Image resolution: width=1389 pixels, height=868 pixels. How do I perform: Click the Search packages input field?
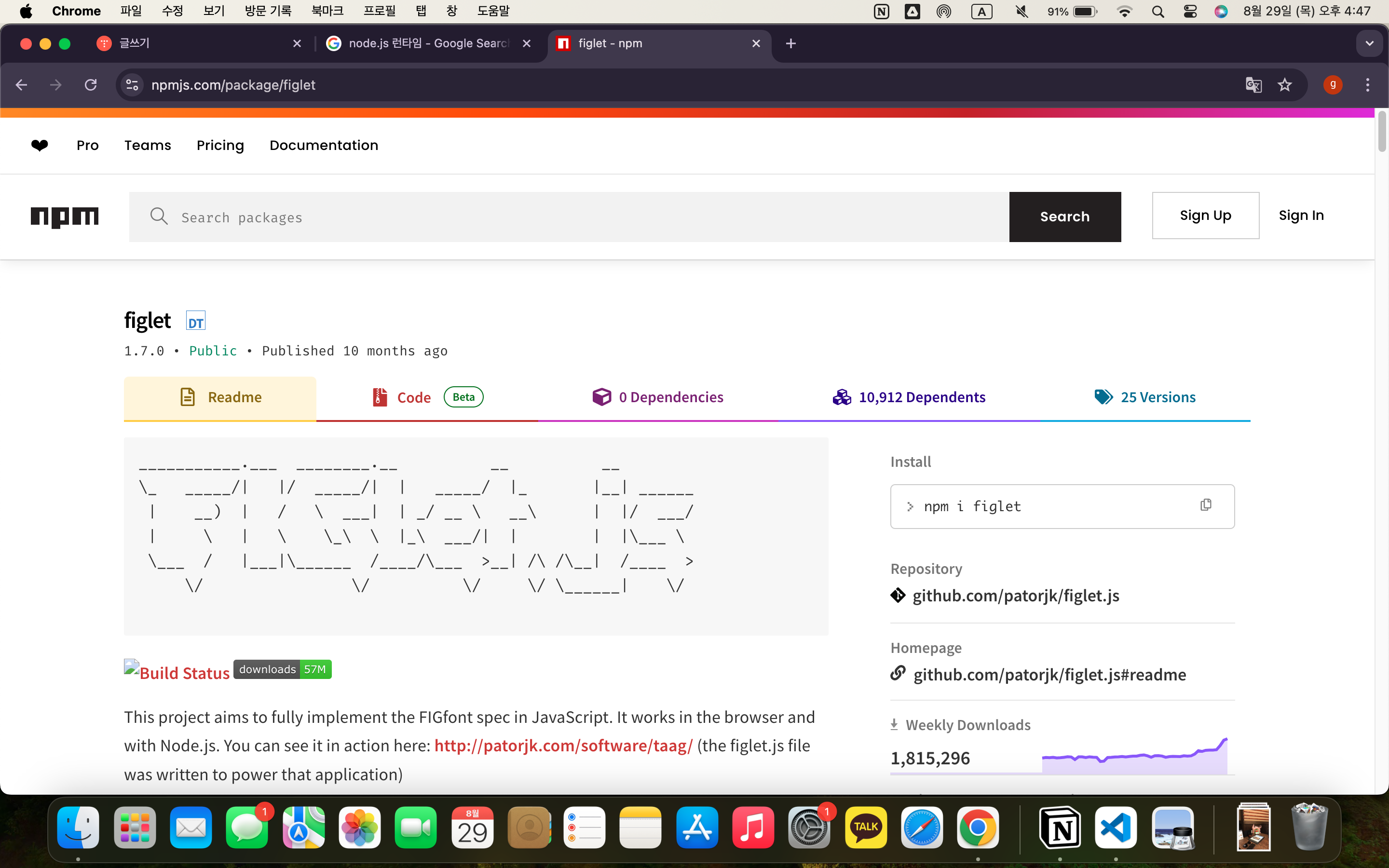click(x=570, y=217)
